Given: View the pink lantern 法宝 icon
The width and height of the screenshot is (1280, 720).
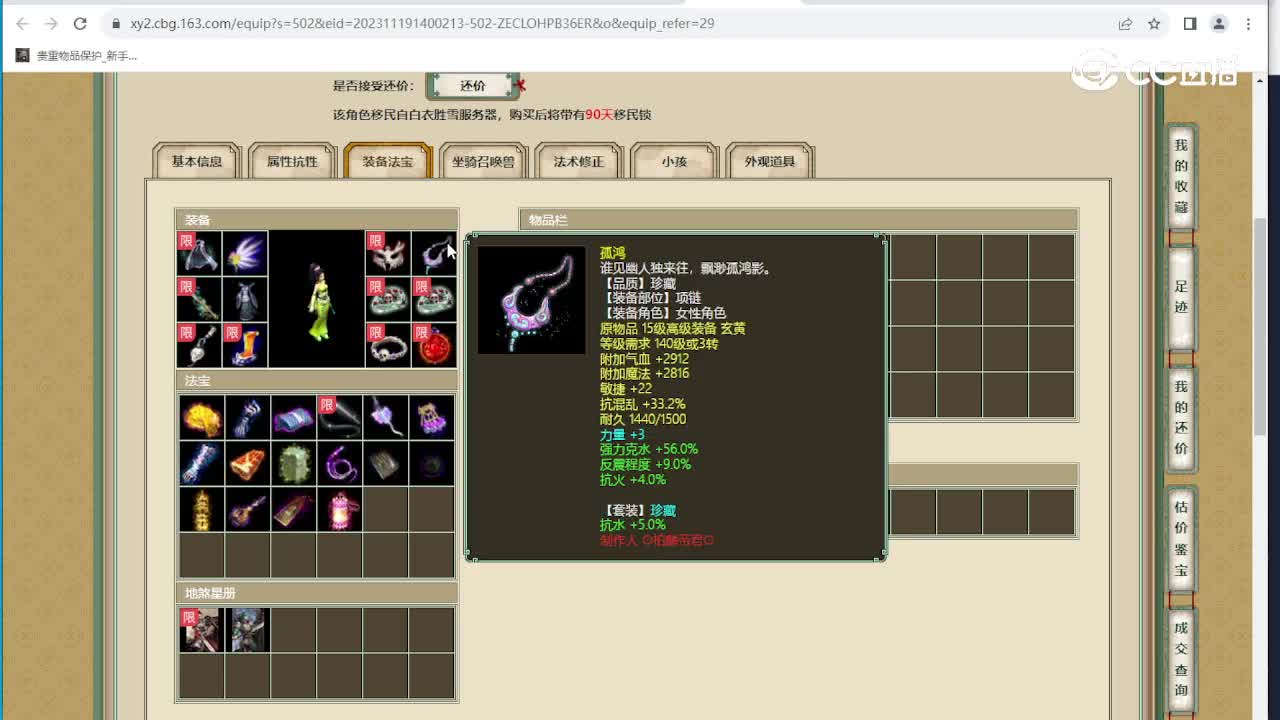Looking at the screenshot, I should (x=340, y=509).
